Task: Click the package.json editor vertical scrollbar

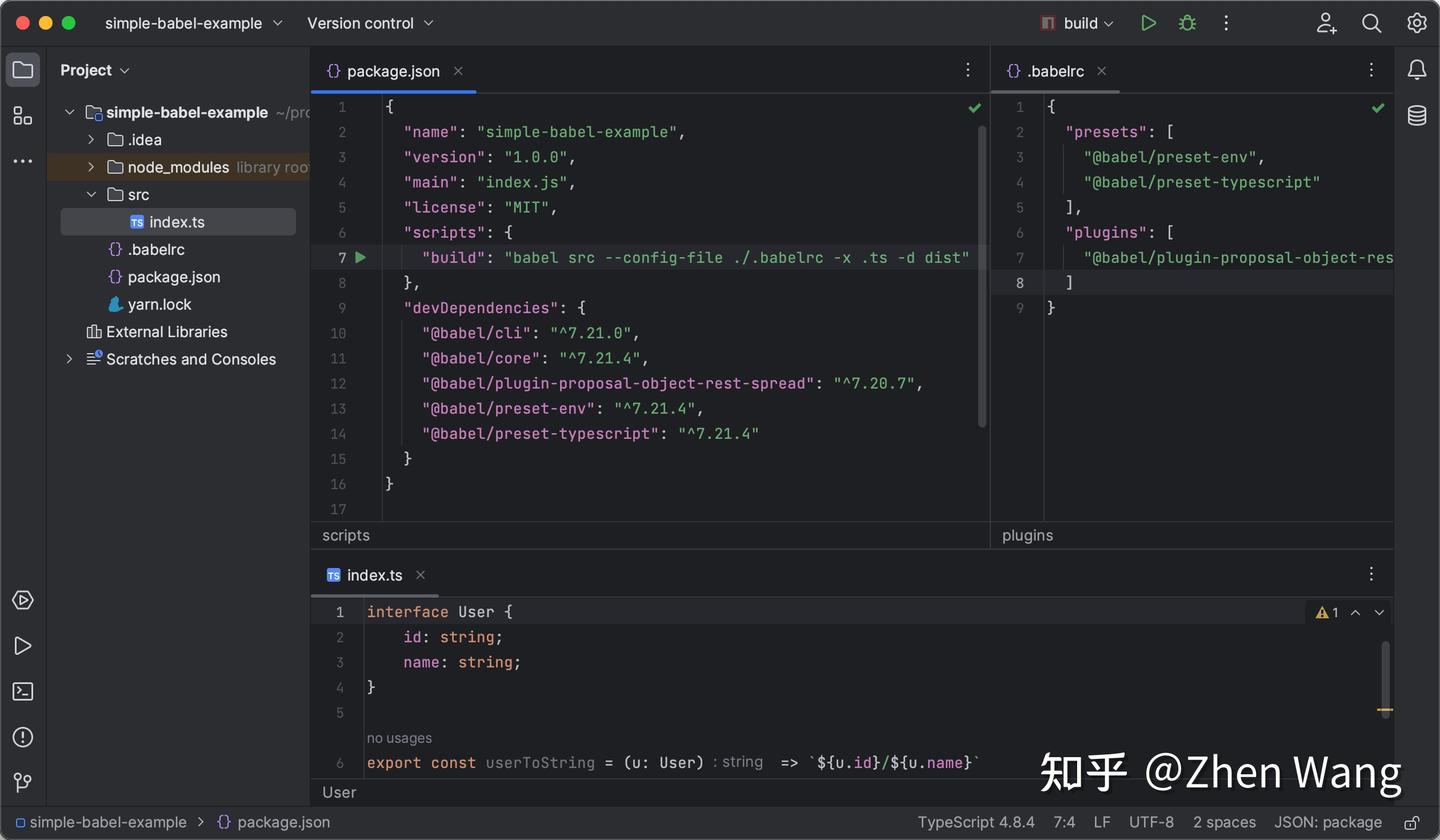Action: [x=982, y=276]
